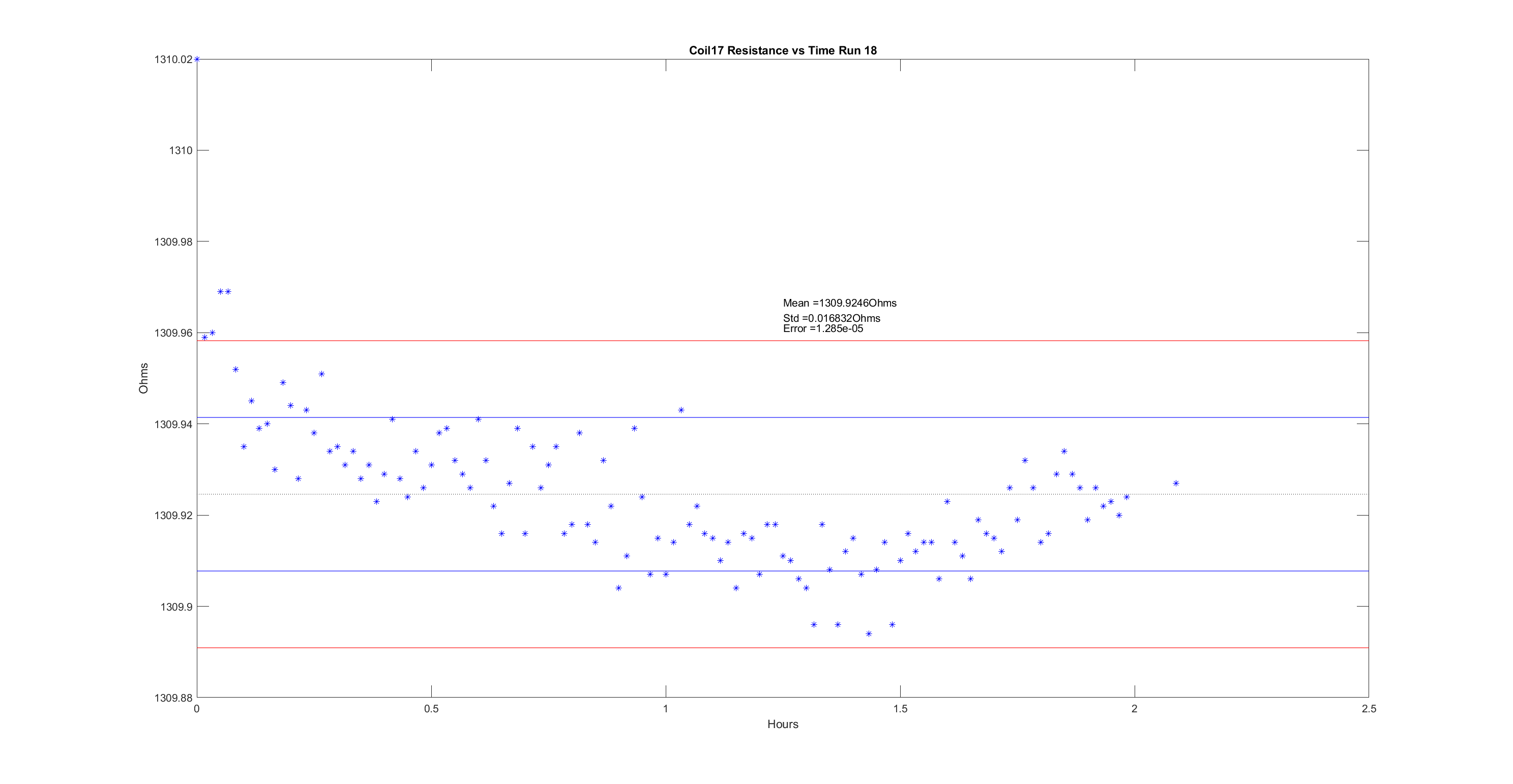Click the 'Std =0.016832Ohms' annotation text
This screenshot has width=1513, height=784.
point(831,318)
